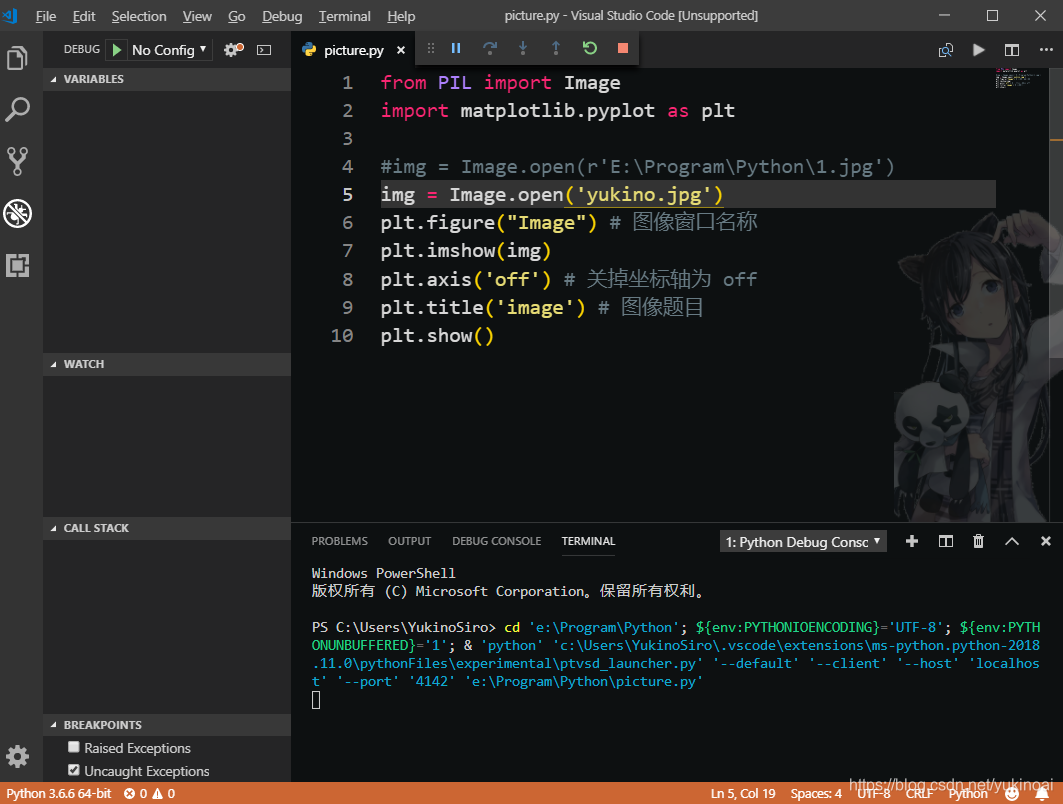1063x804 pixels.
Task: Kill the terminal with trash icon
Action: pyautogui.click(x=978, y=541)
